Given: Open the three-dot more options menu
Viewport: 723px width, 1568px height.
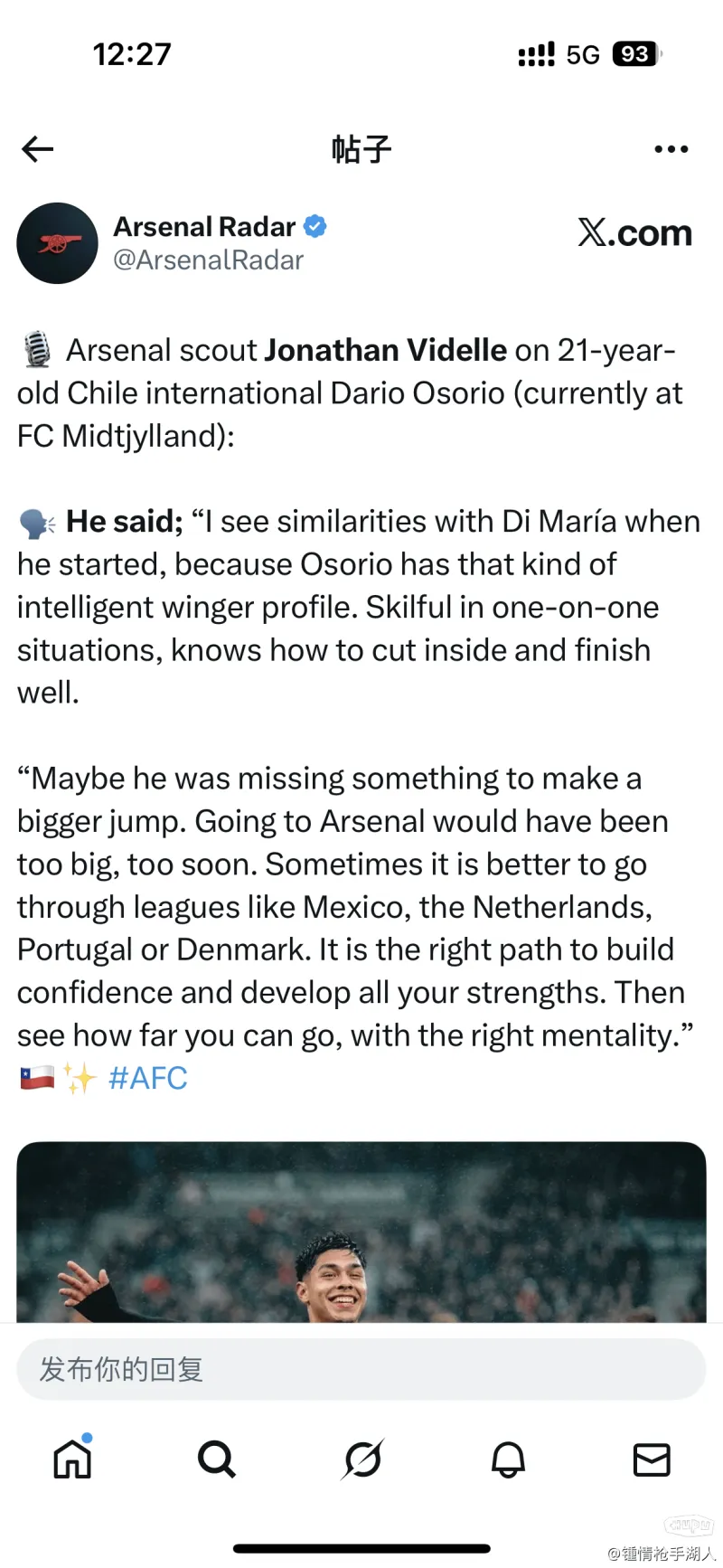Looking at the screenshot, I should click(x=671, y=149).
